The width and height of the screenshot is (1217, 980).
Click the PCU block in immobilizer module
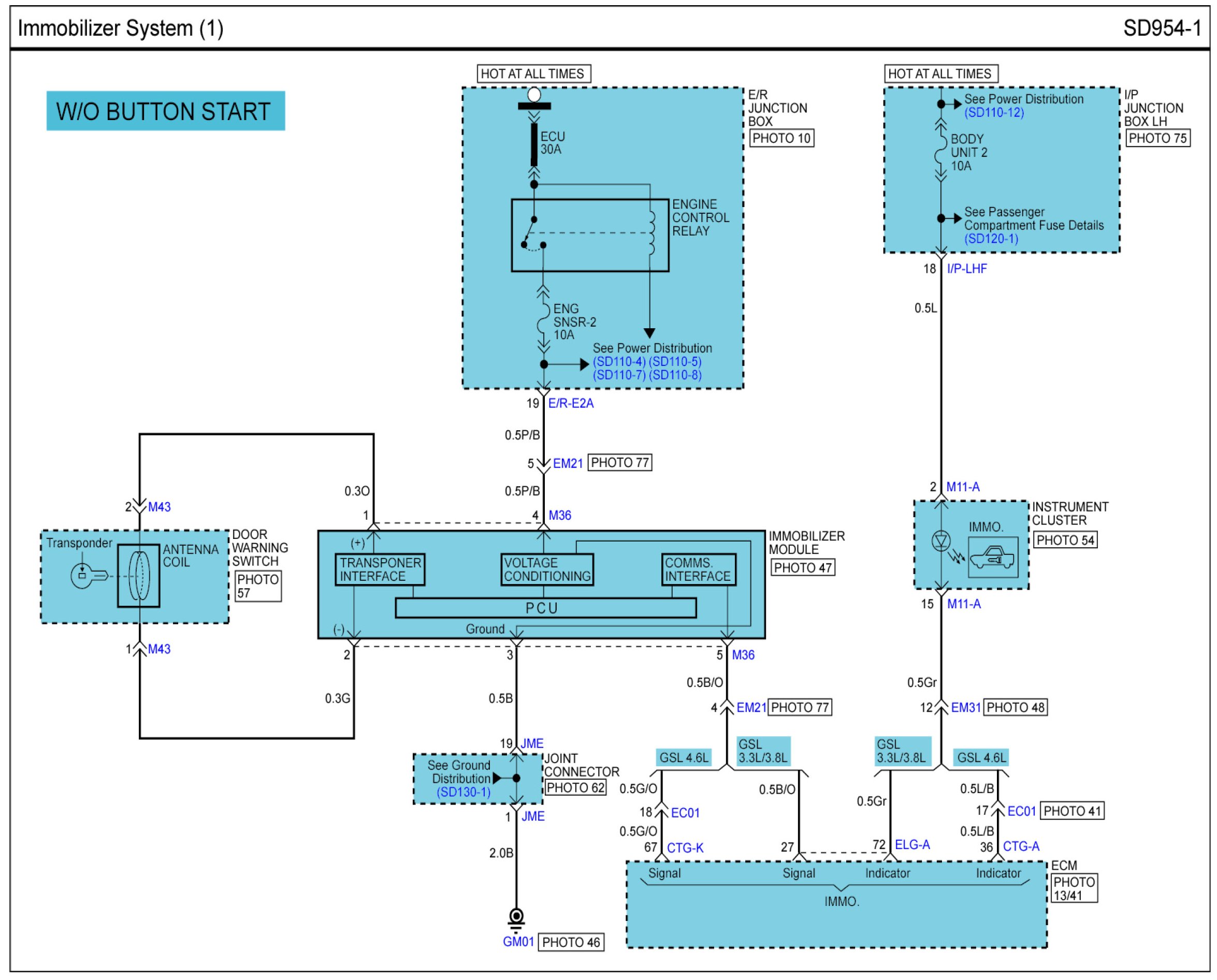pyautogui.click(x=545, y=608)
